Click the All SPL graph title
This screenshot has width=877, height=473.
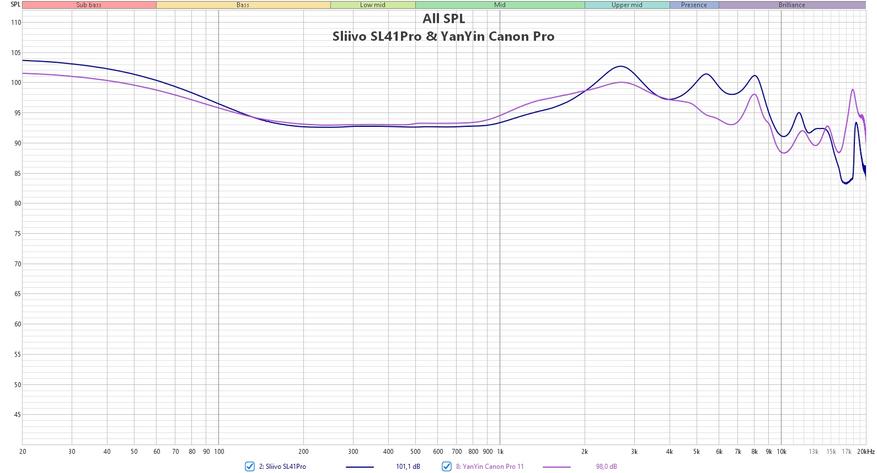[x=444, y=18]
